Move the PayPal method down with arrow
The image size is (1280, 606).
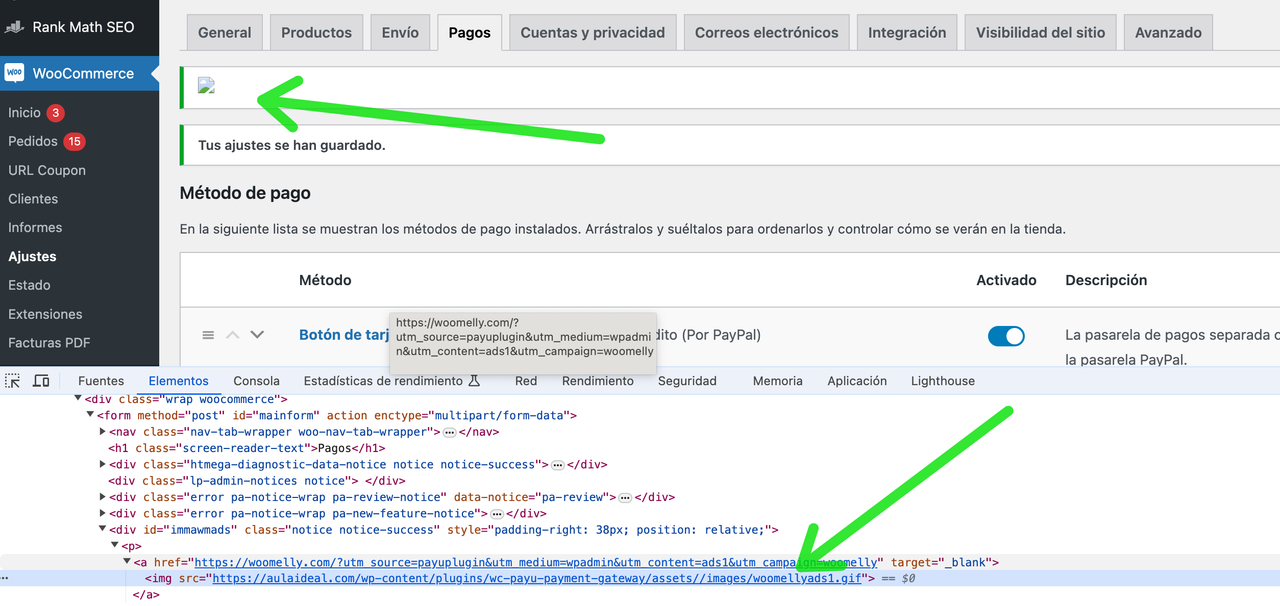pyautogui.click(x=257, y=335)
